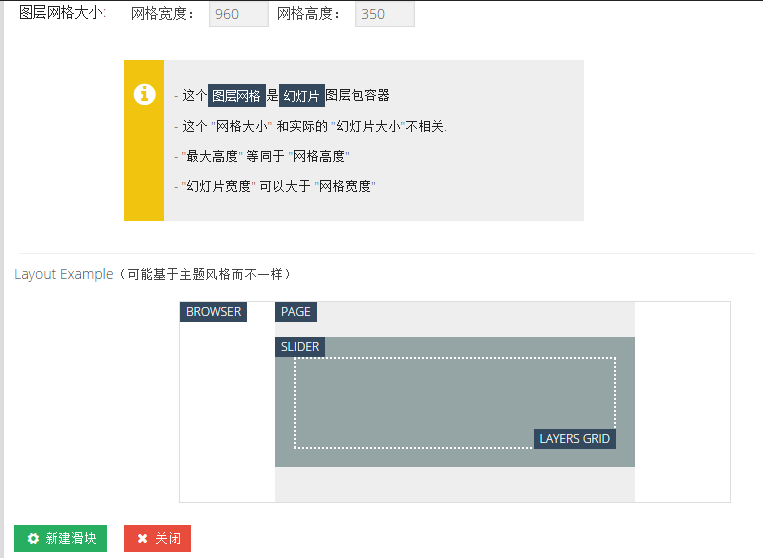763x558 pixels.
Task: Focus the 网格宽度 input showing 960
Action: click(x=238, y=14)
